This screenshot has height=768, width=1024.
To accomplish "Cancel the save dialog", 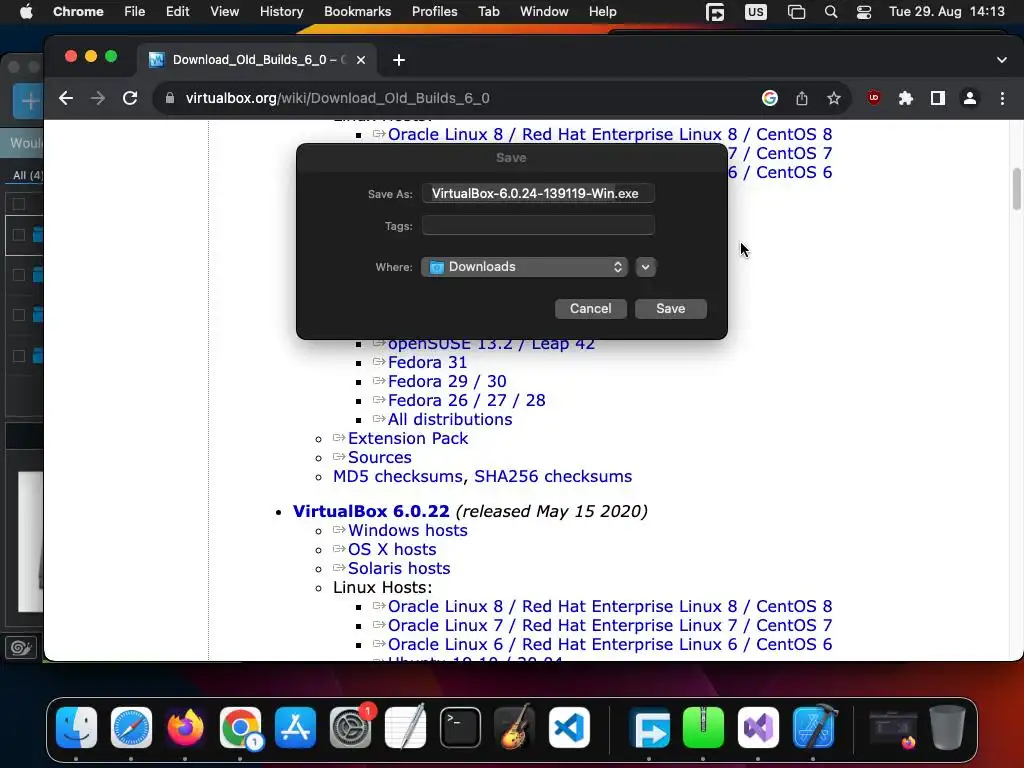I will coord(590,309).
